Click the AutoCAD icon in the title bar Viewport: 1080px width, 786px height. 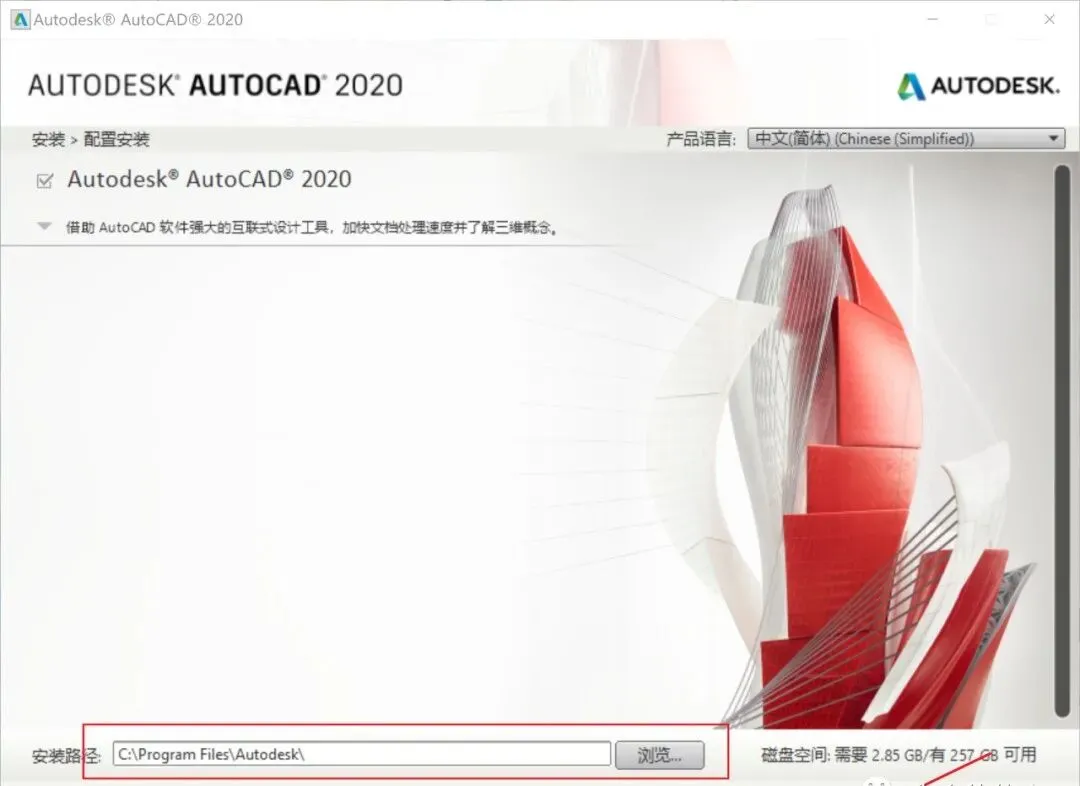pos(20,19)
